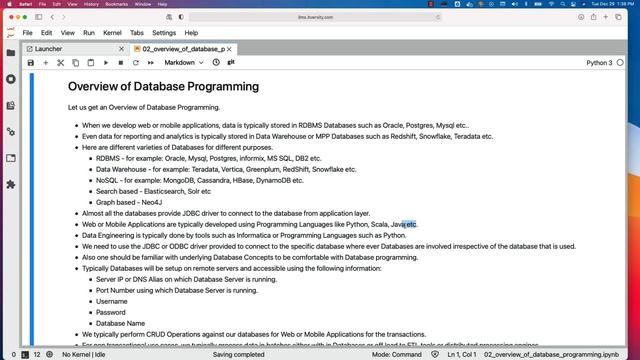
Task: Open the File menu in JupyterLab
Action: pyautogui.click(x=27, y=33)
